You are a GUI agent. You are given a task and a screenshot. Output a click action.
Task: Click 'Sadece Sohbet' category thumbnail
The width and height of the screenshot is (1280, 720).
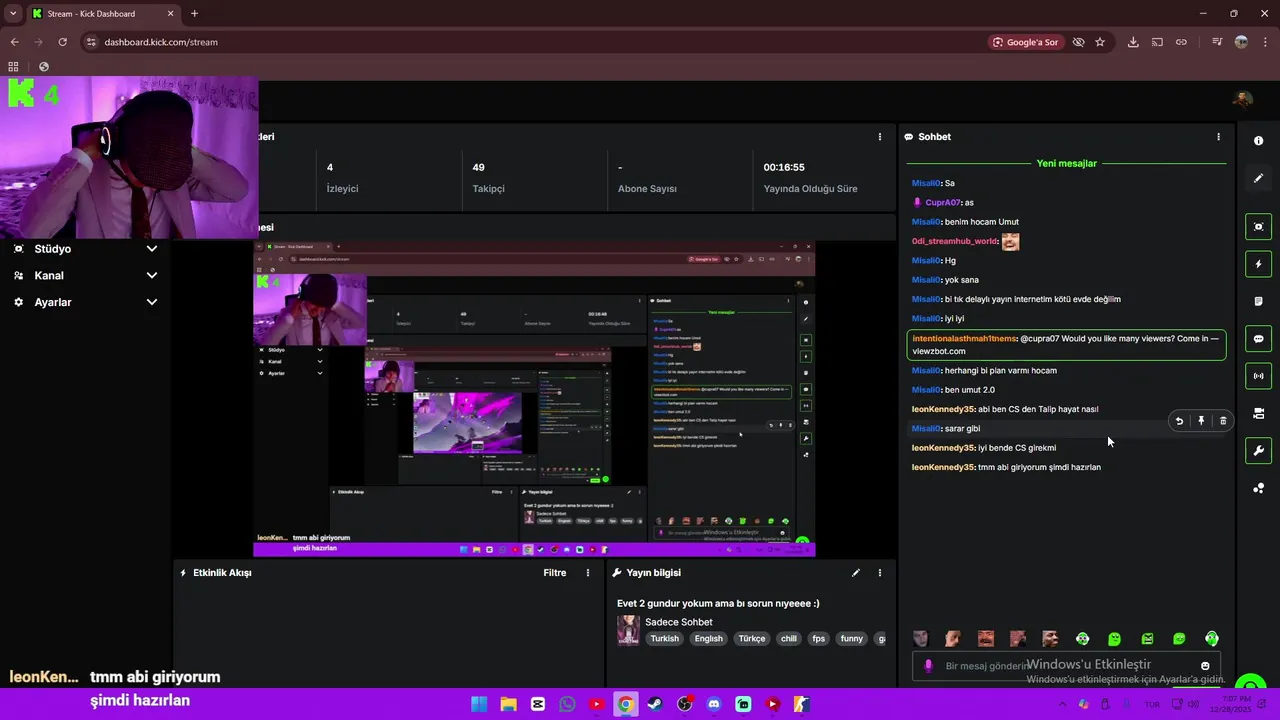(628, 630)
